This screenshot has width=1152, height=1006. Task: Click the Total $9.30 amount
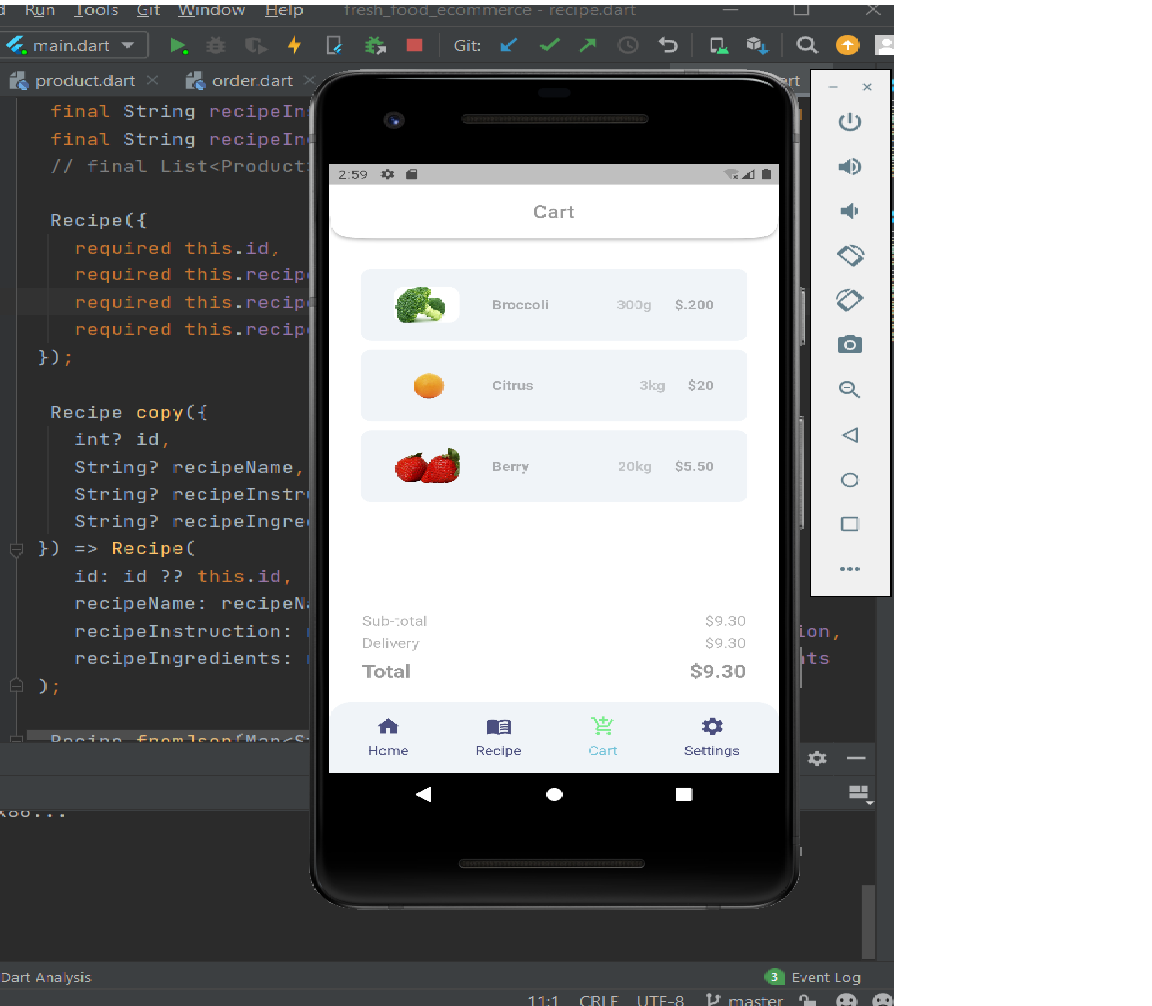[718, 672]
